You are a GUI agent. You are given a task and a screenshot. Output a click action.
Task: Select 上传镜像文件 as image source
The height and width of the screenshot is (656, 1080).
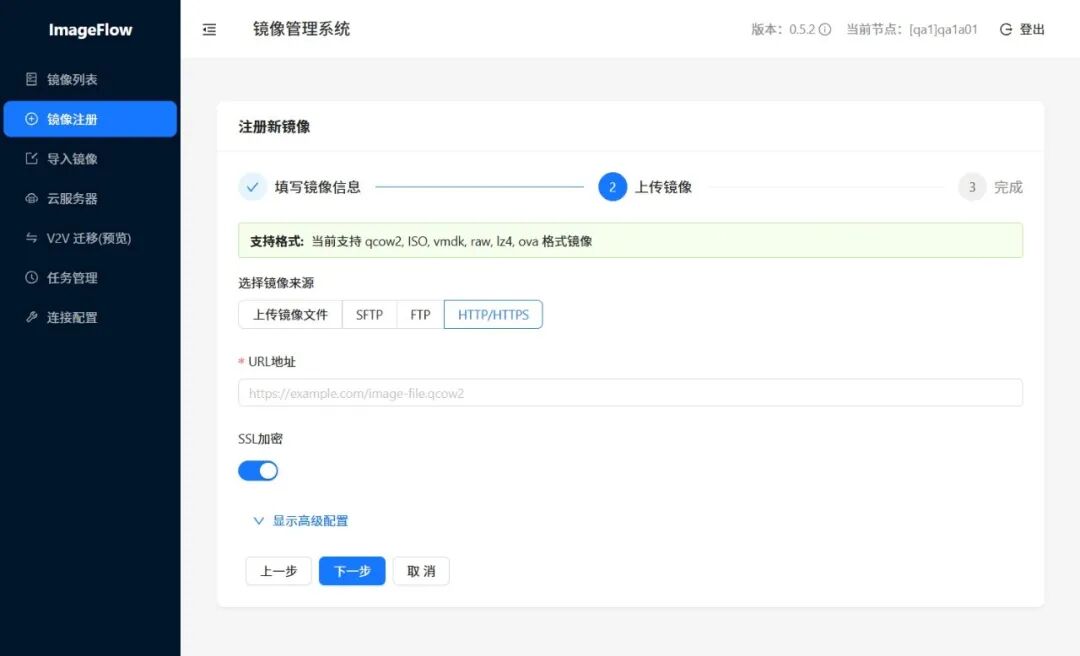pos(290,315)
